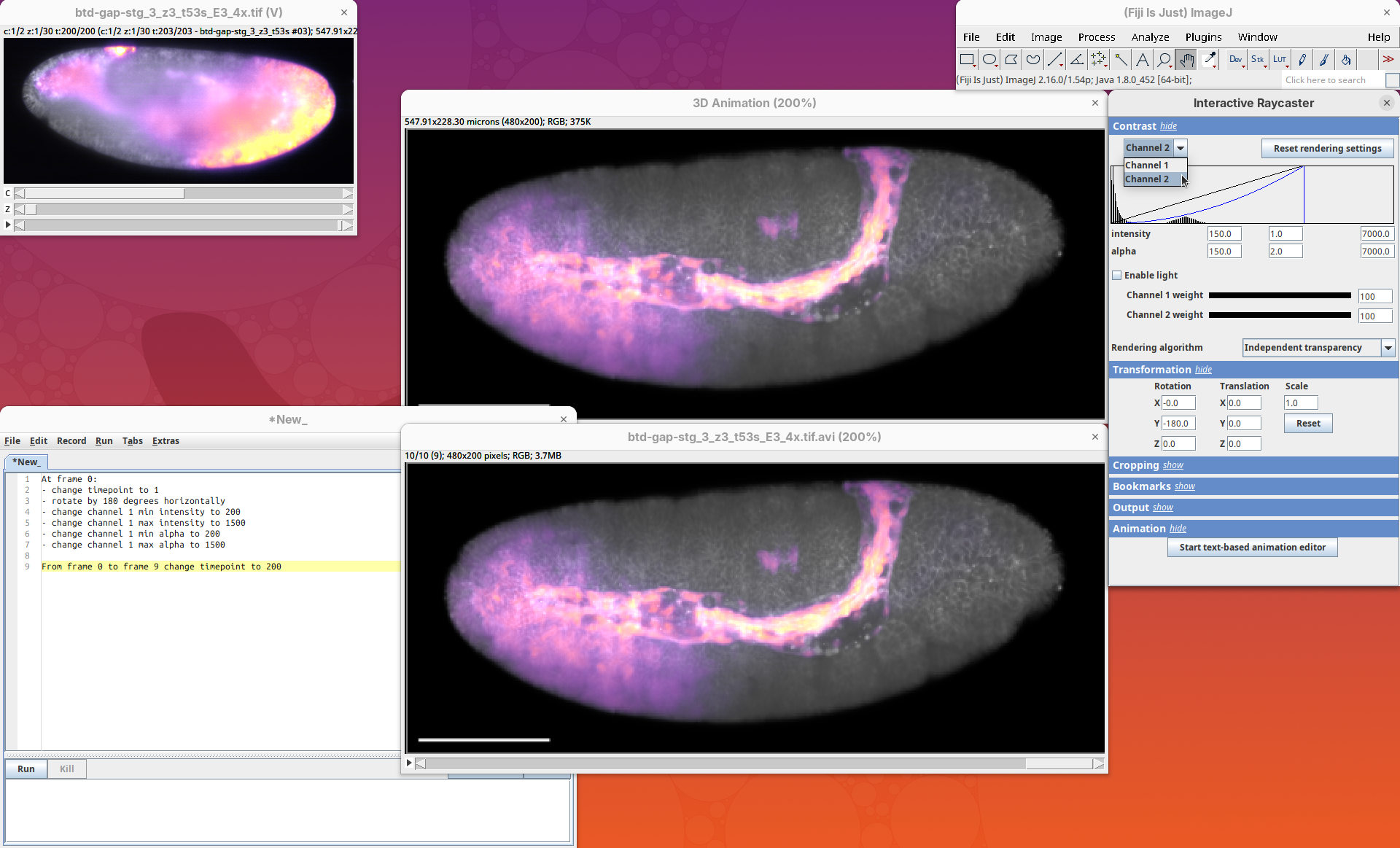
Task: Select the Flood fill tool
Action: click(x=1346, y=60)
